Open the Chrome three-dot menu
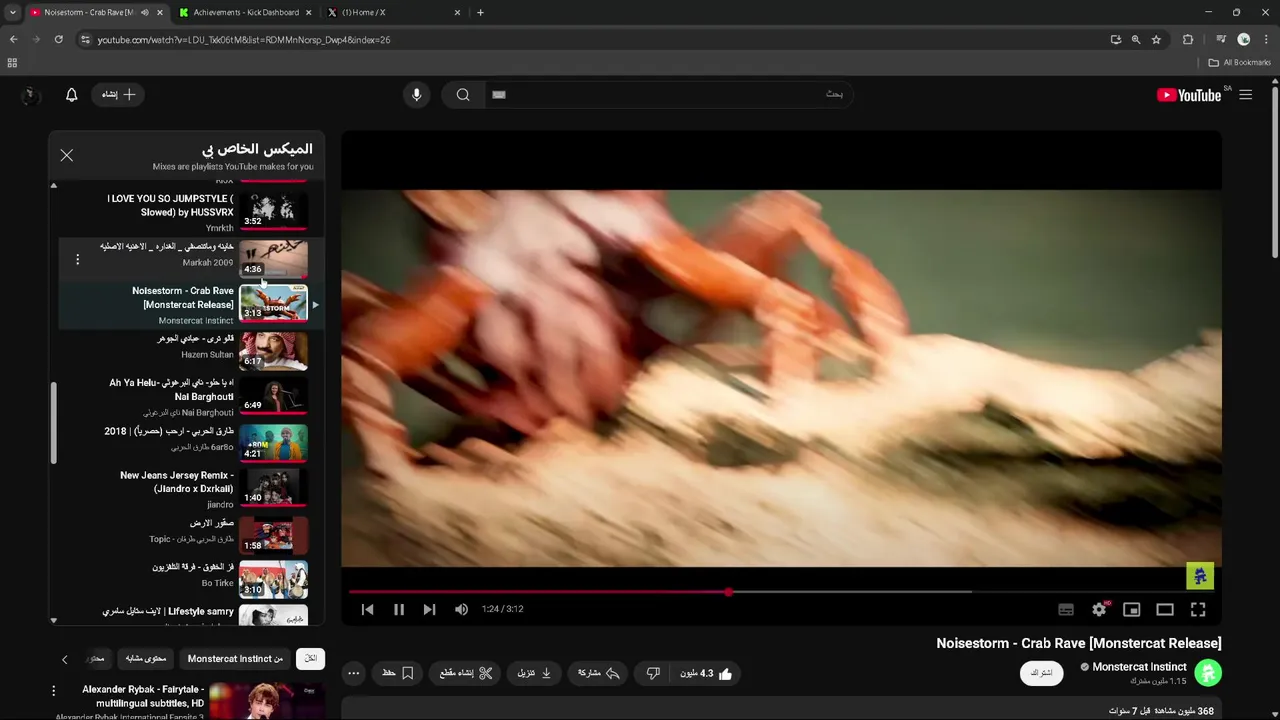This screenshot has width=1280, height=720. click(x=1266, y=40)
